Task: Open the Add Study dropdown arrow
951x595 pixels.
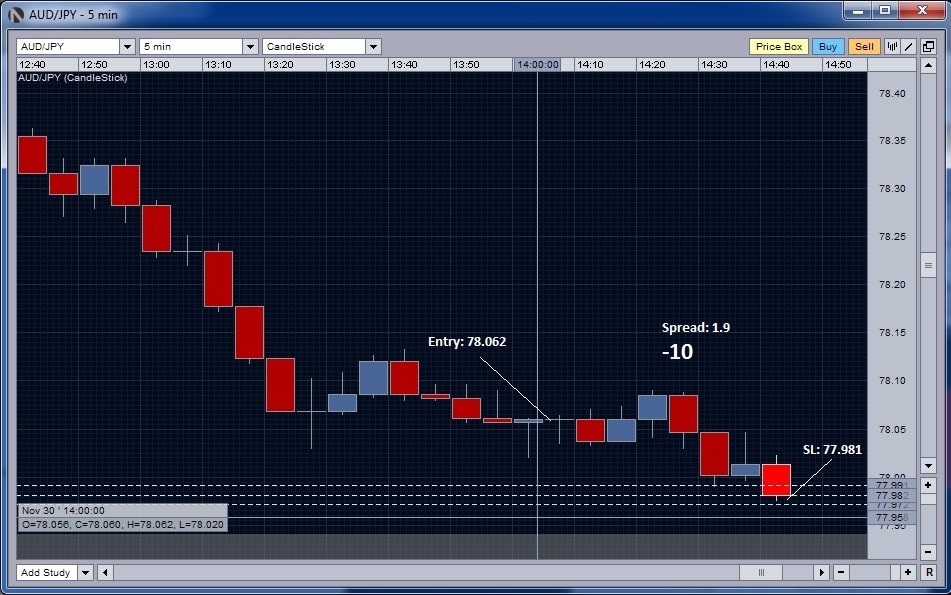Action: 86,573
